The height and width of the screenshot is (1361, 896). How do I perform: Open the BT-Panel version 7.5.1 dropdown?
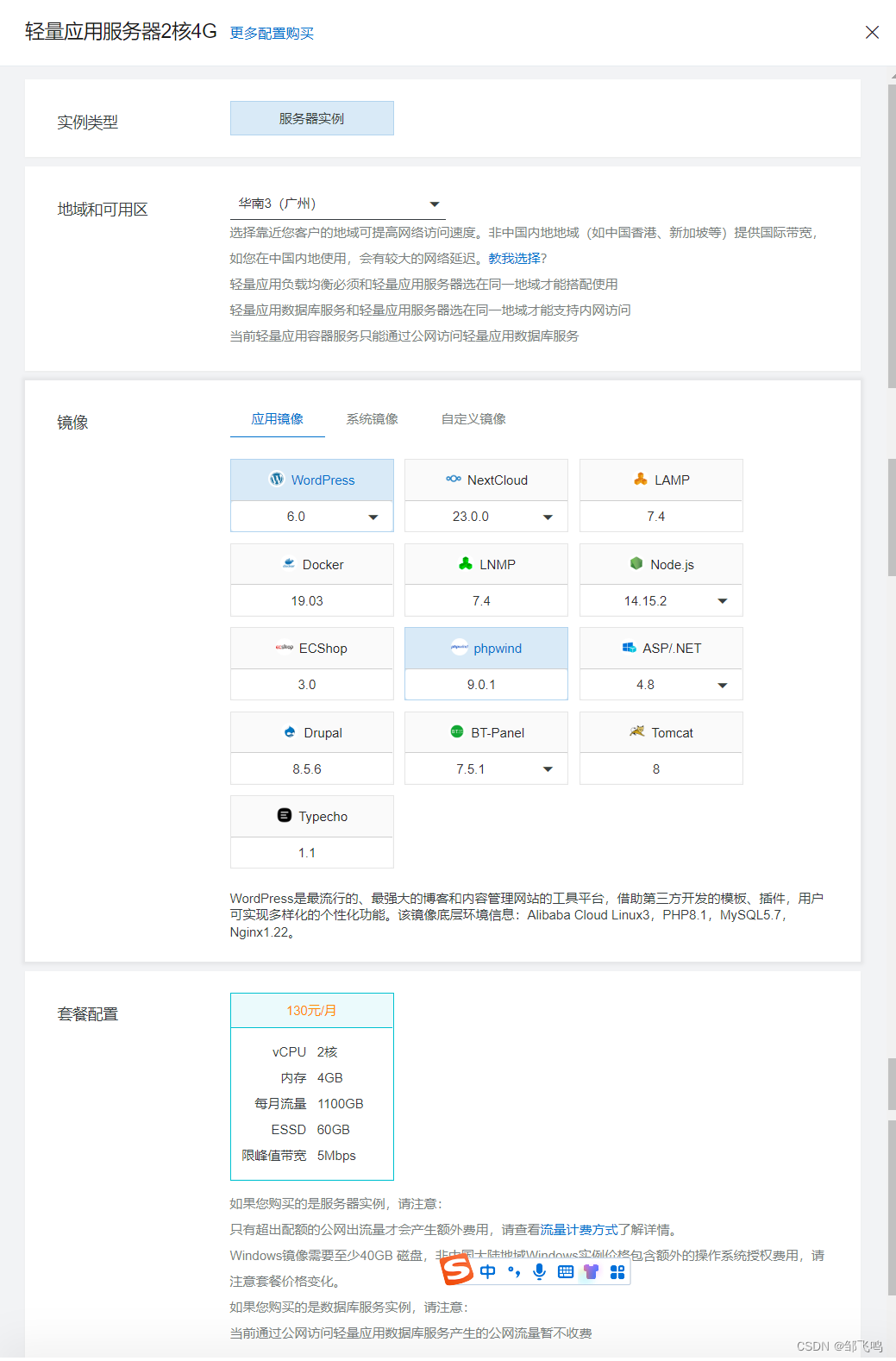point(486,769)
